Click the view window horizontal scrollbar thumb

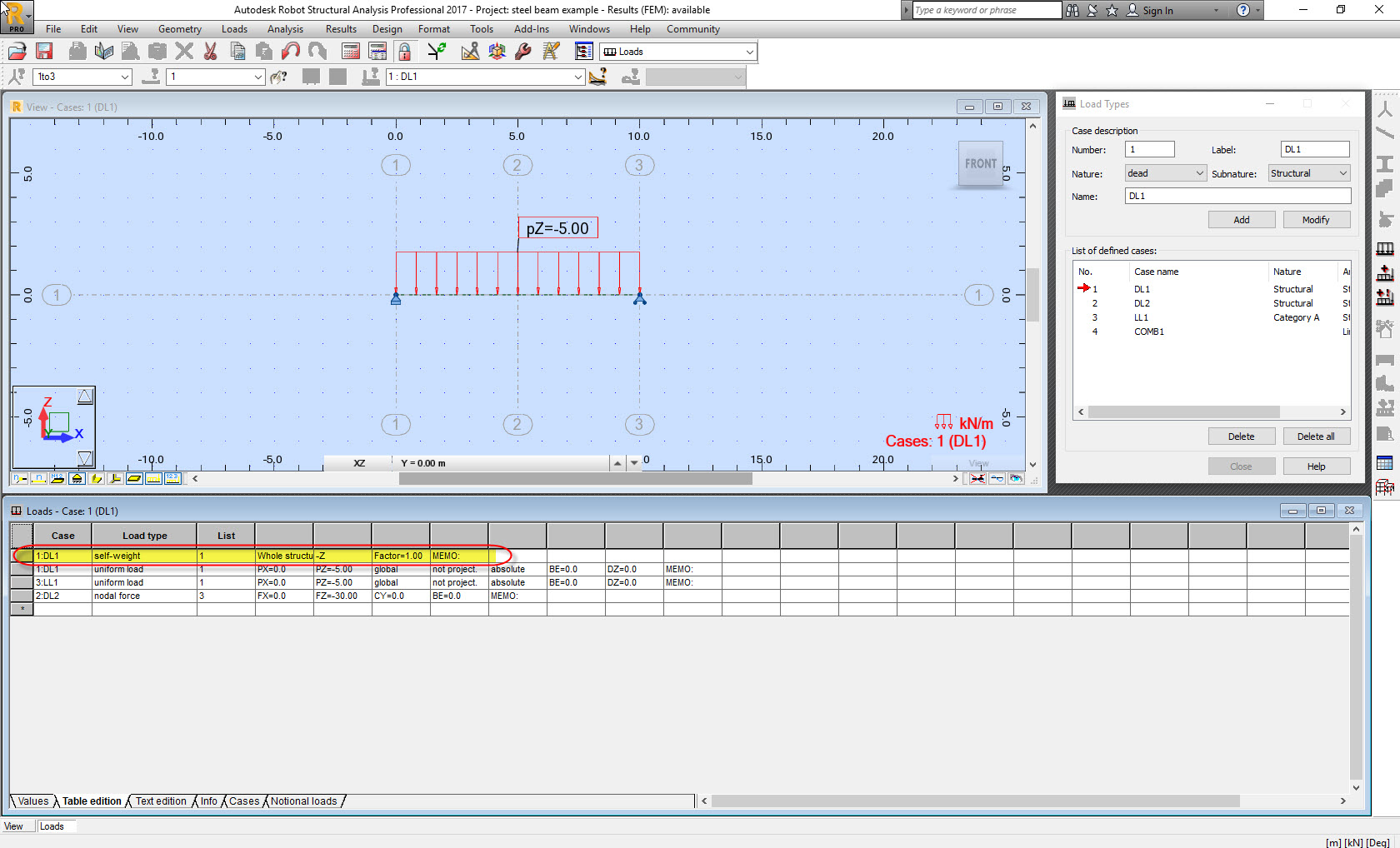coord(575,478)
